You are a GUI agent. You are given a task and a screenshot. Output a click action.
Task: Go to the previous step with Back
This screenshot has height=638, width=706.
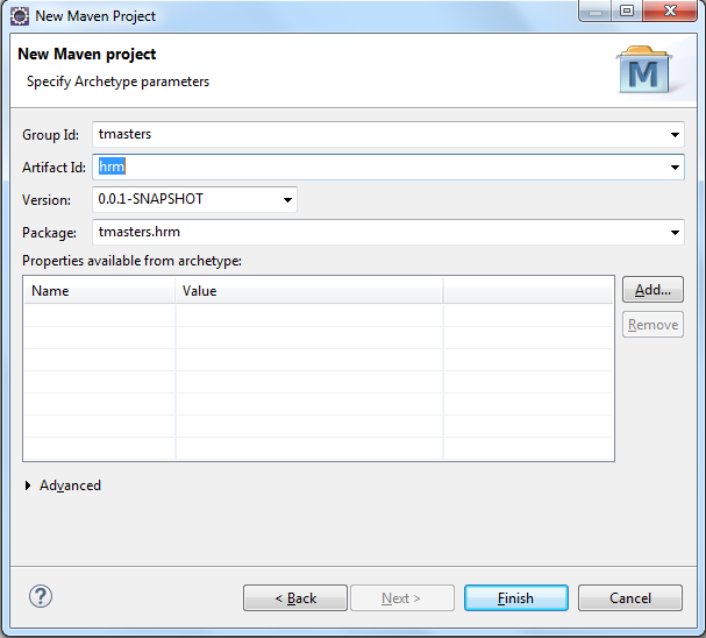tap(294, 598)
